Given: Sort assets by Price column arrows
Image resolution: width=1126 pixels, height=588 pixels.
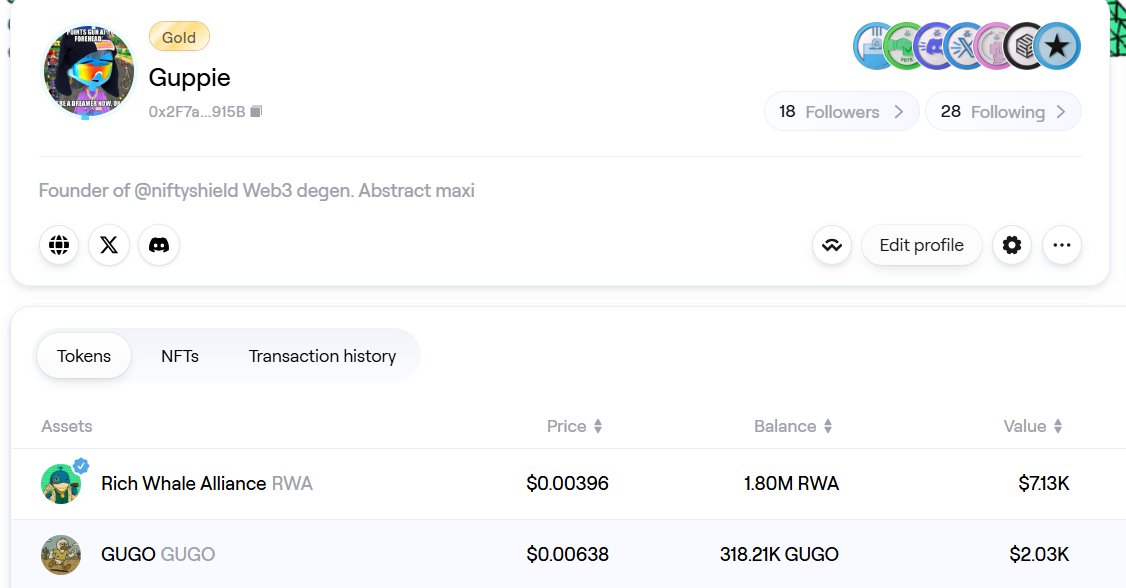Looking at the screenshot, I should pyautogui.click(x=597, y=426).
